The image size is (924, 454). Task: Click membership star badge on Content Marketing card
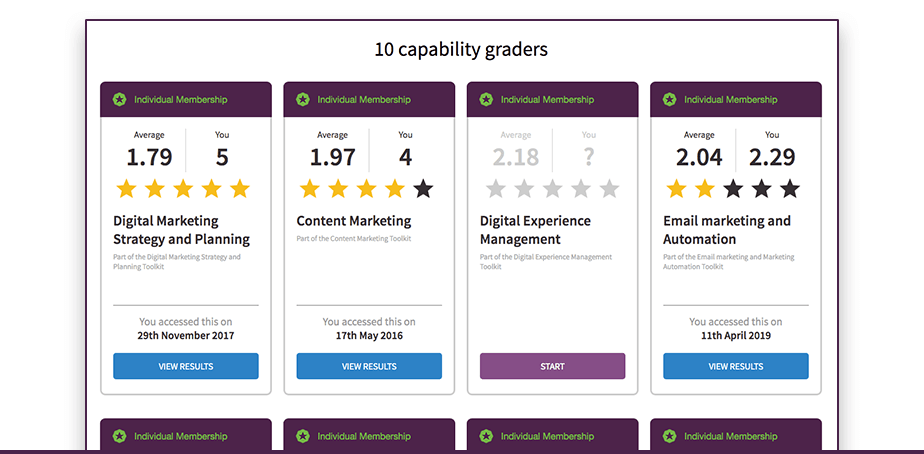[x=303, y=99]
